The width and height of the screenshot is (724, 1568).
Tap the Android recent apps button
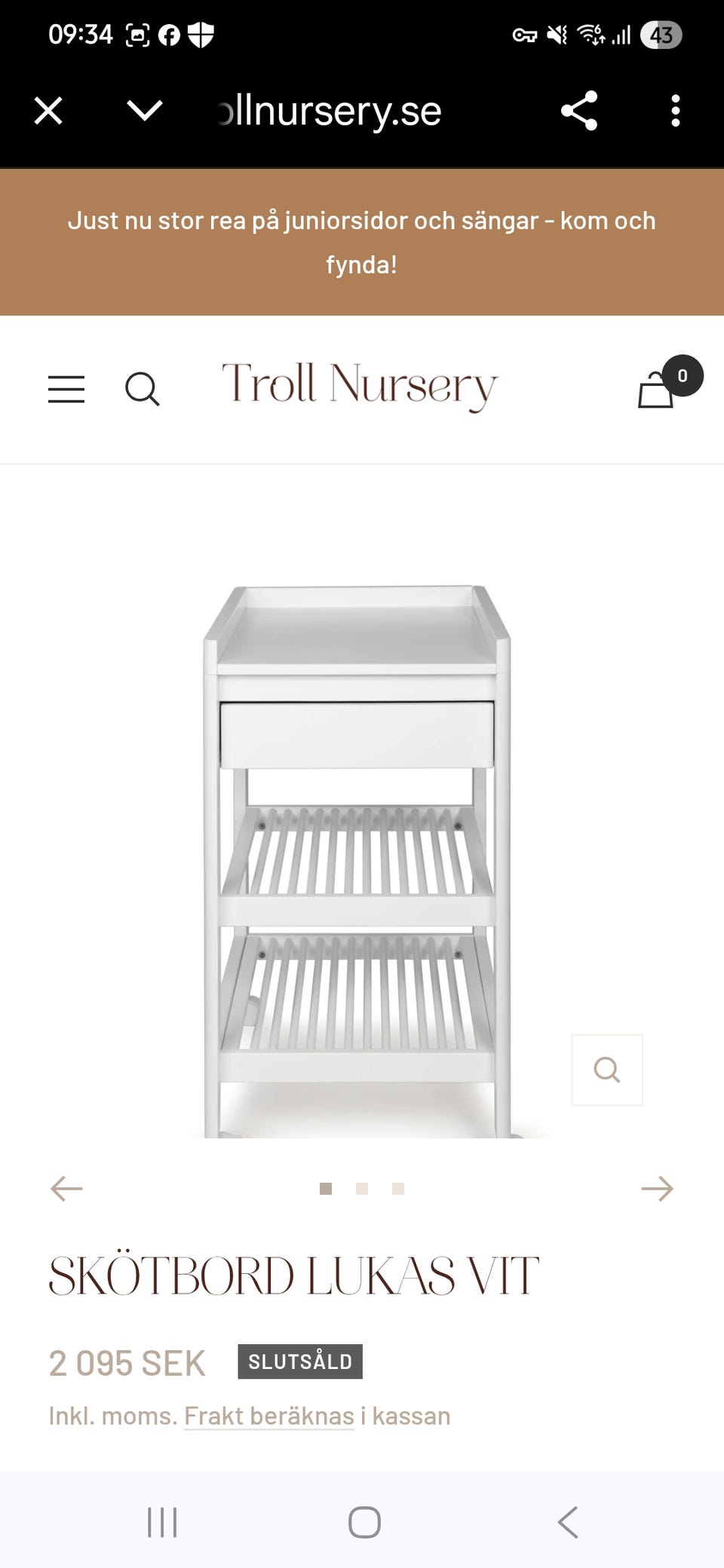pos(162,1522)
